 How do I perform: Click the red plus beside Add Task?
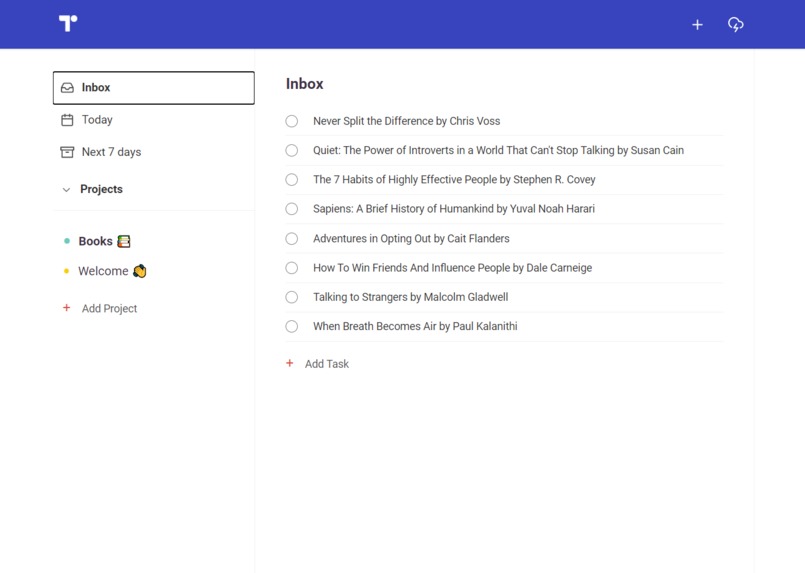[x=290, y=364]
